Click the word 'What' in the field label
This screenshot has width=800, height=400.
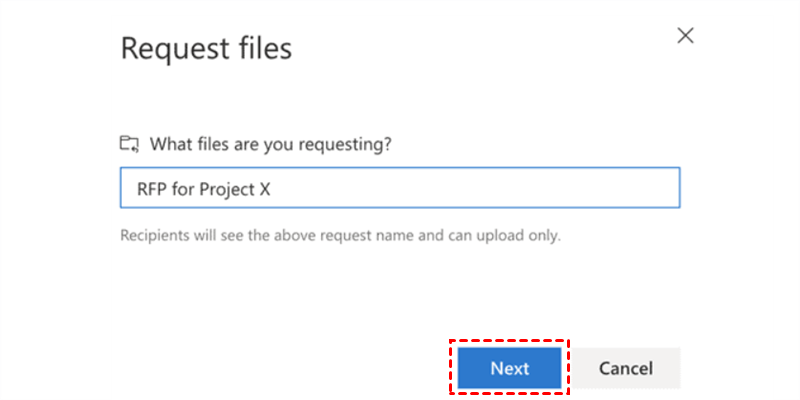click(x=169, y=144)
